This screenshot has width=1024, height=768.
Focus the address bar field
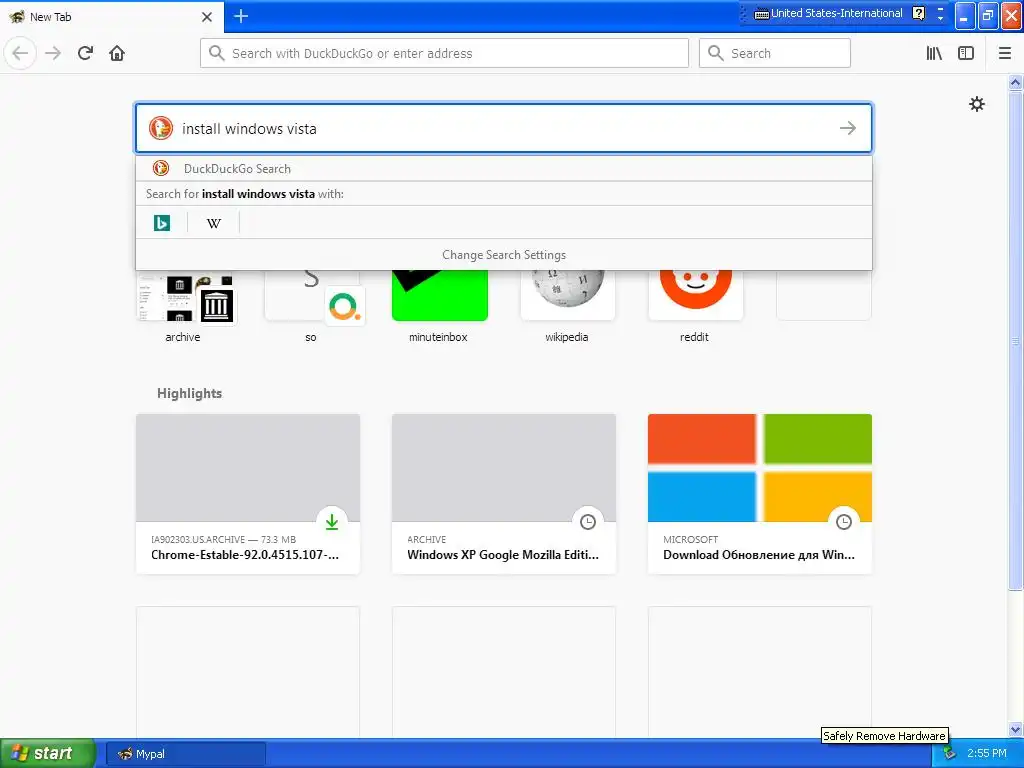click(x=444, y=53)
